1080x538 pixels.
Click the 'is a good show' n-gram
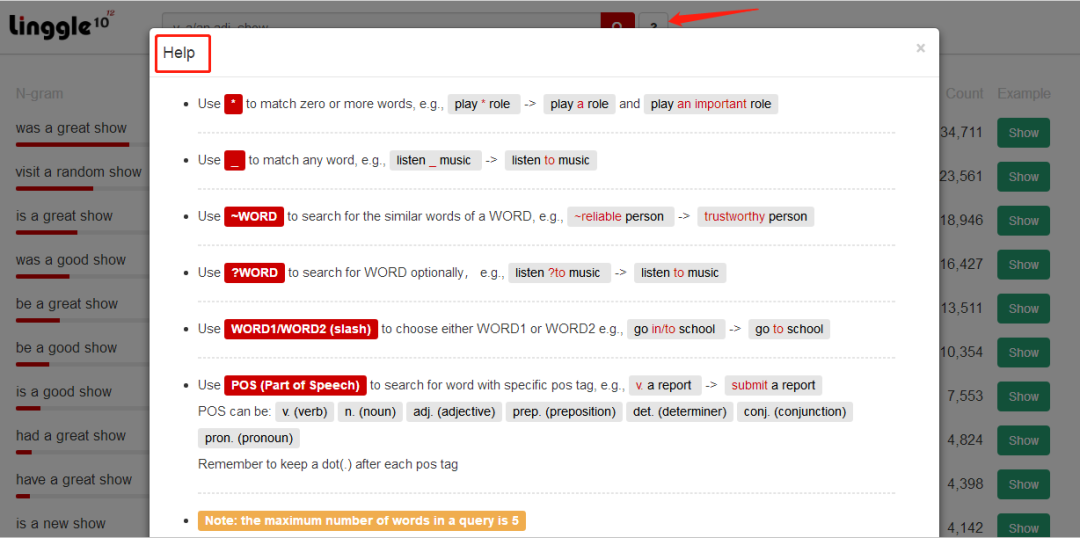tap(63, 392)
